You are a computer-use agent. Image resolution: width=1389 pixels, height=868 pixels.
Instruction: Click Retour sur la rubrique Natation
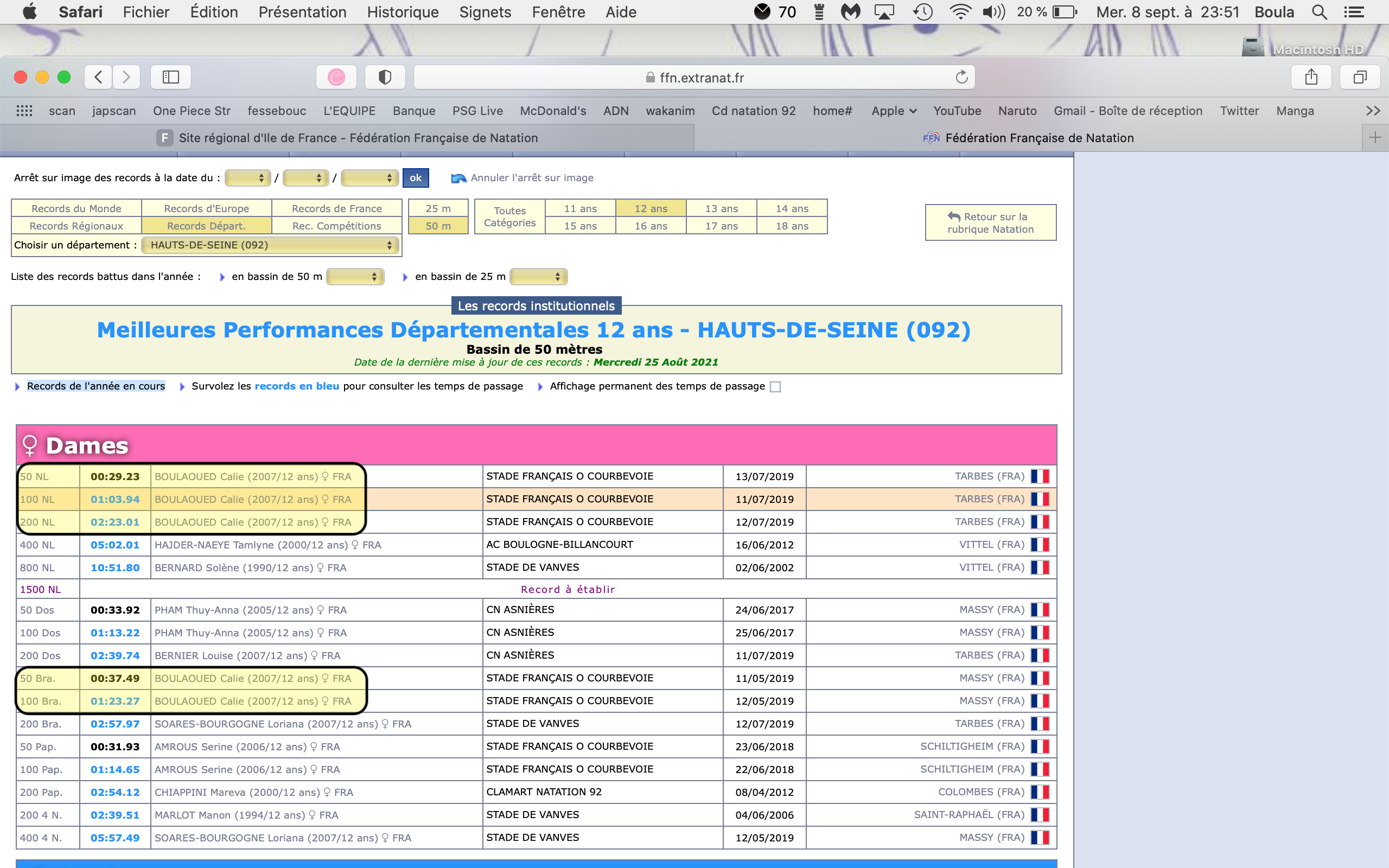(990, 223)
